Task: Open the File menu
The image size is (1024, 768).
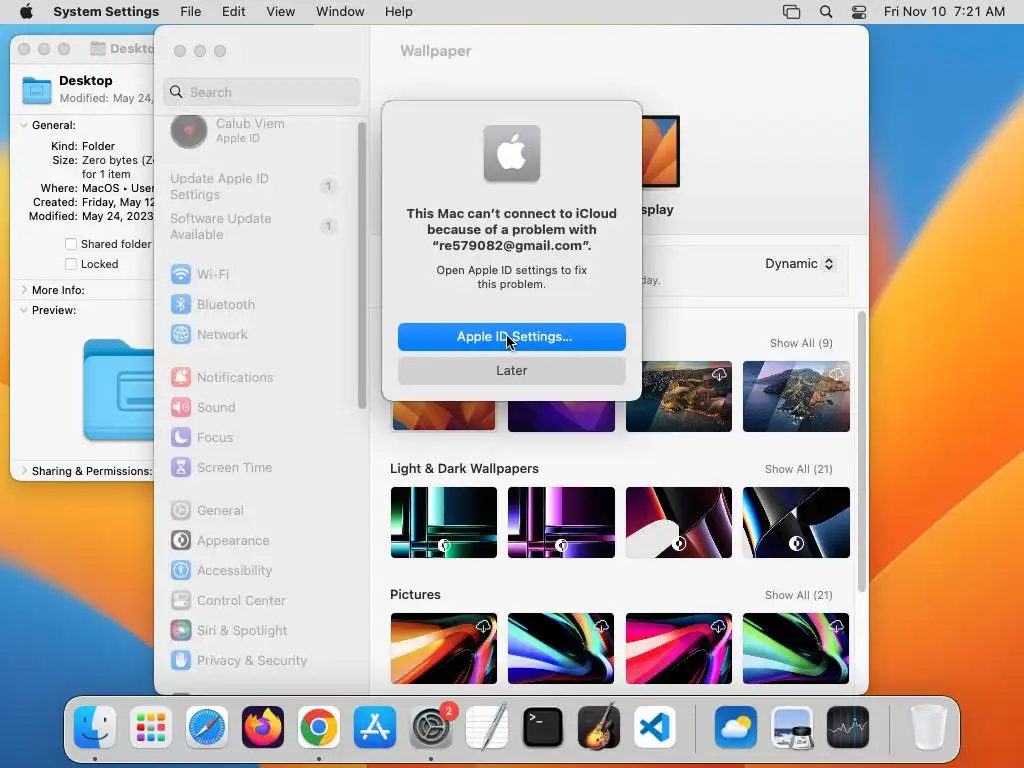Action: point(191,12)
